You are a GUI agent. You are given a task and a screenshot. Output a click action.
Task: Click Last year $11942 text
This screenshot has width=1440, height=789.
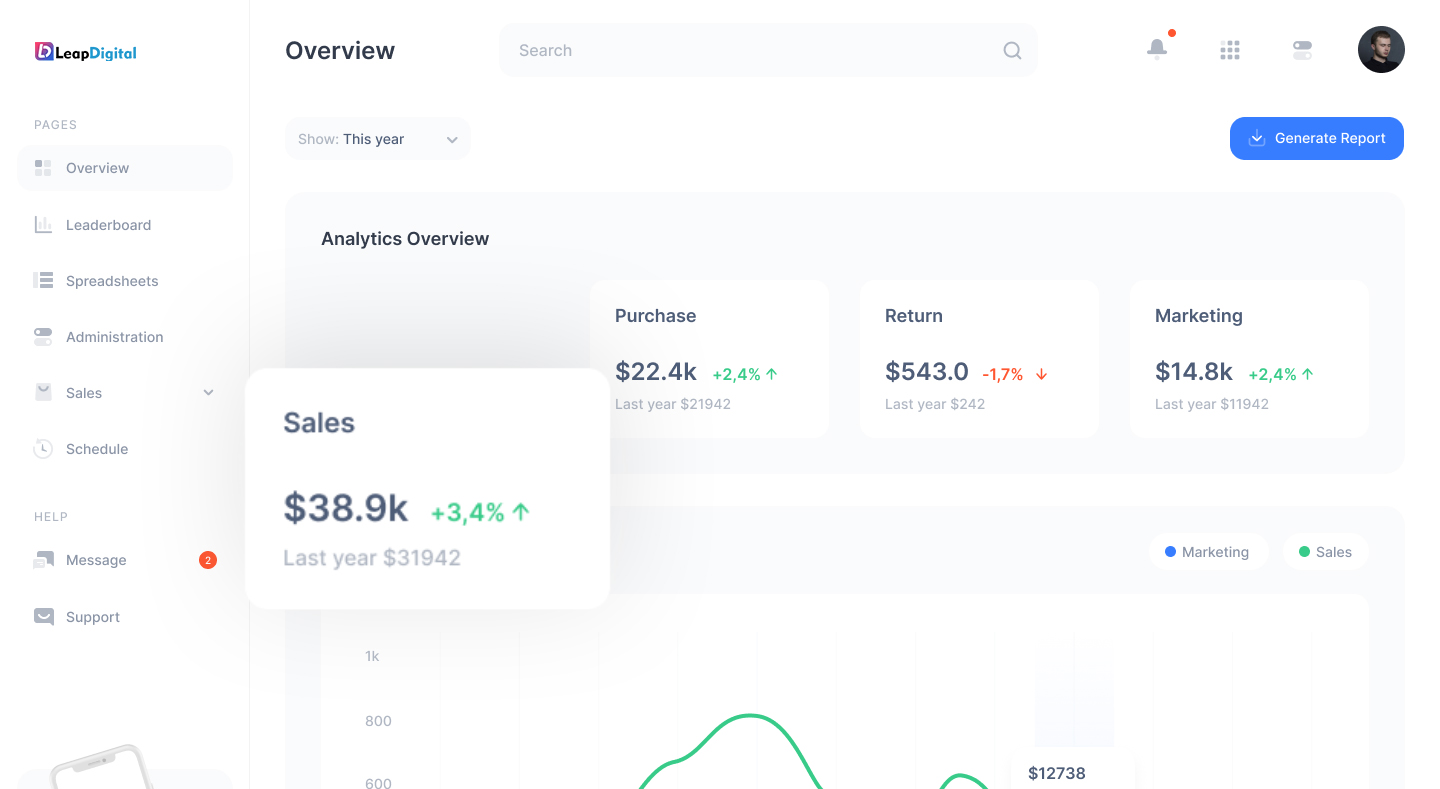[1212, 404]
